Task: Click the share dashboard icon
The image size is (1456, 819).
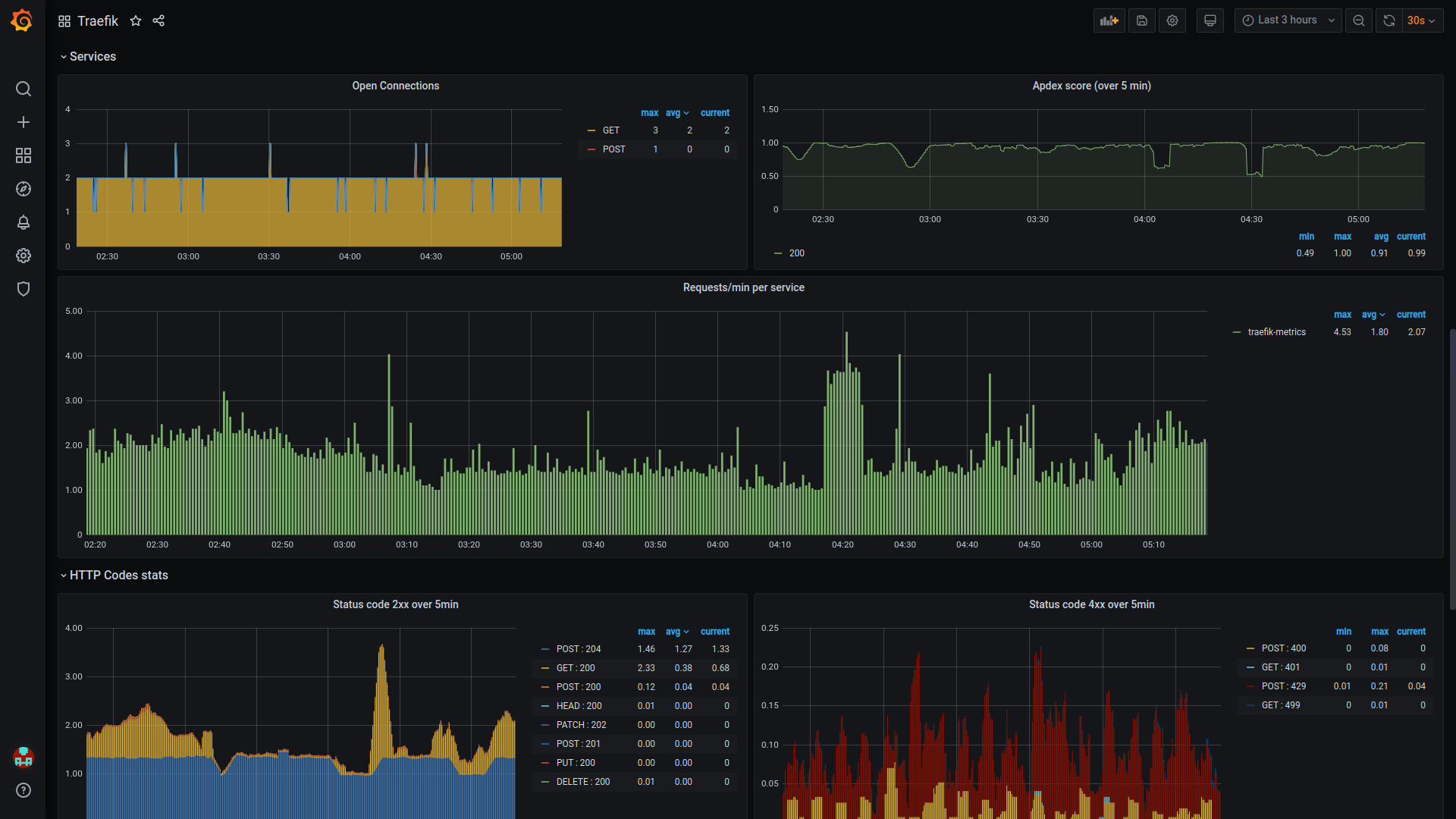Action: click(x=158, y=21)
